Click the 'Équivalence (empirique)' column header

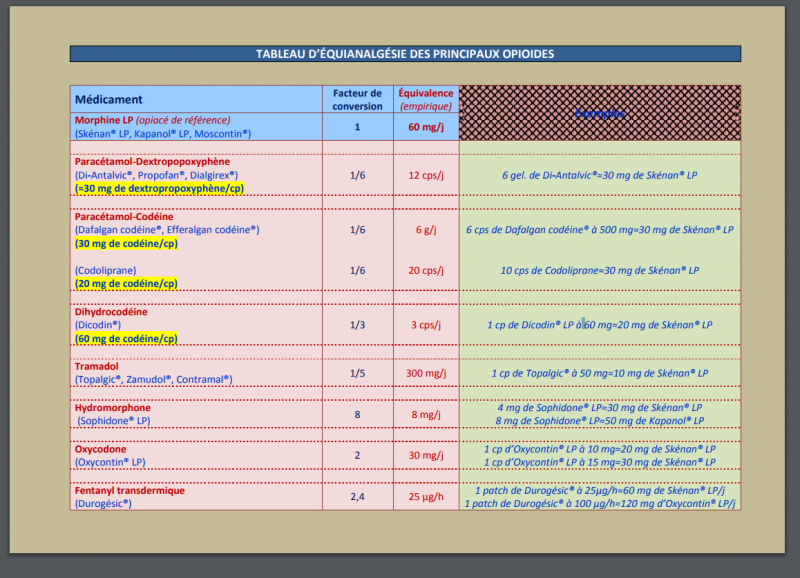[426, 99]
